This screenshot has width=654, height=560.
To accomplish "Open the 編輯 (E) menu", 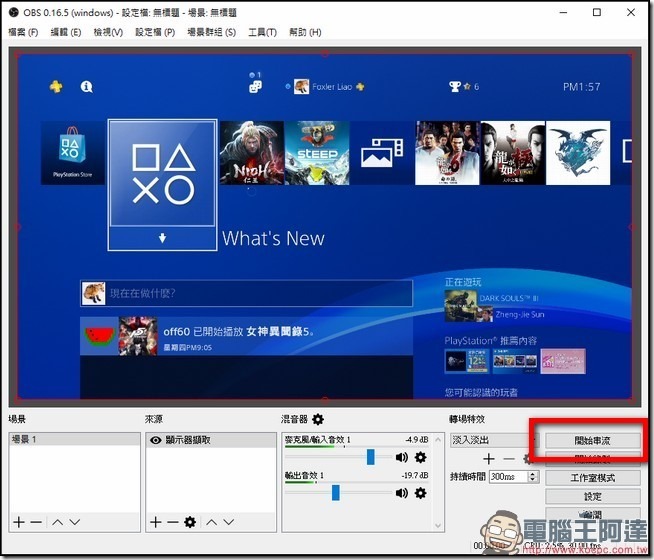I will pyautogui.click(x=66, y=32).
